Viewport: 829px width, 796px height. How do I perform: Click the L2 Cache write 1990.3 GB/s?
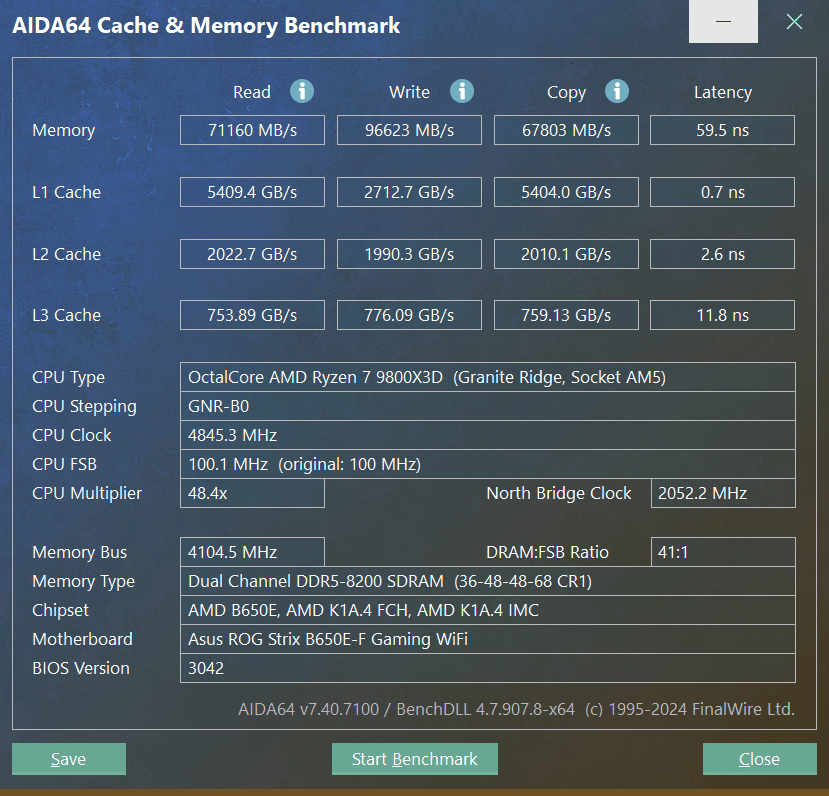point(409,254)
